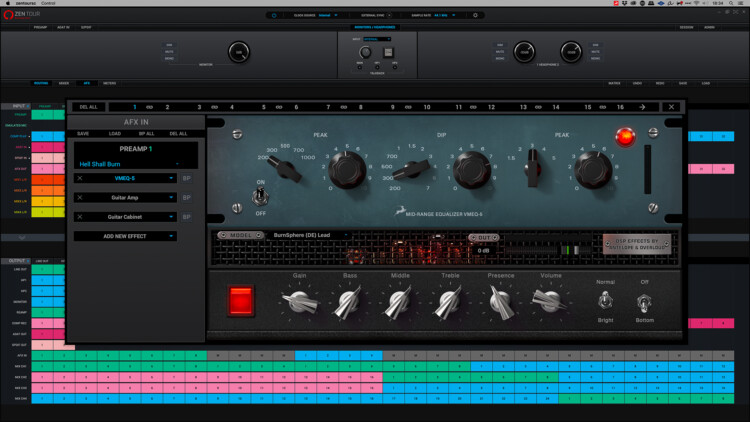Flip the Off/Bottom switch
750x422 pixels.
click(x=644, y=302)
